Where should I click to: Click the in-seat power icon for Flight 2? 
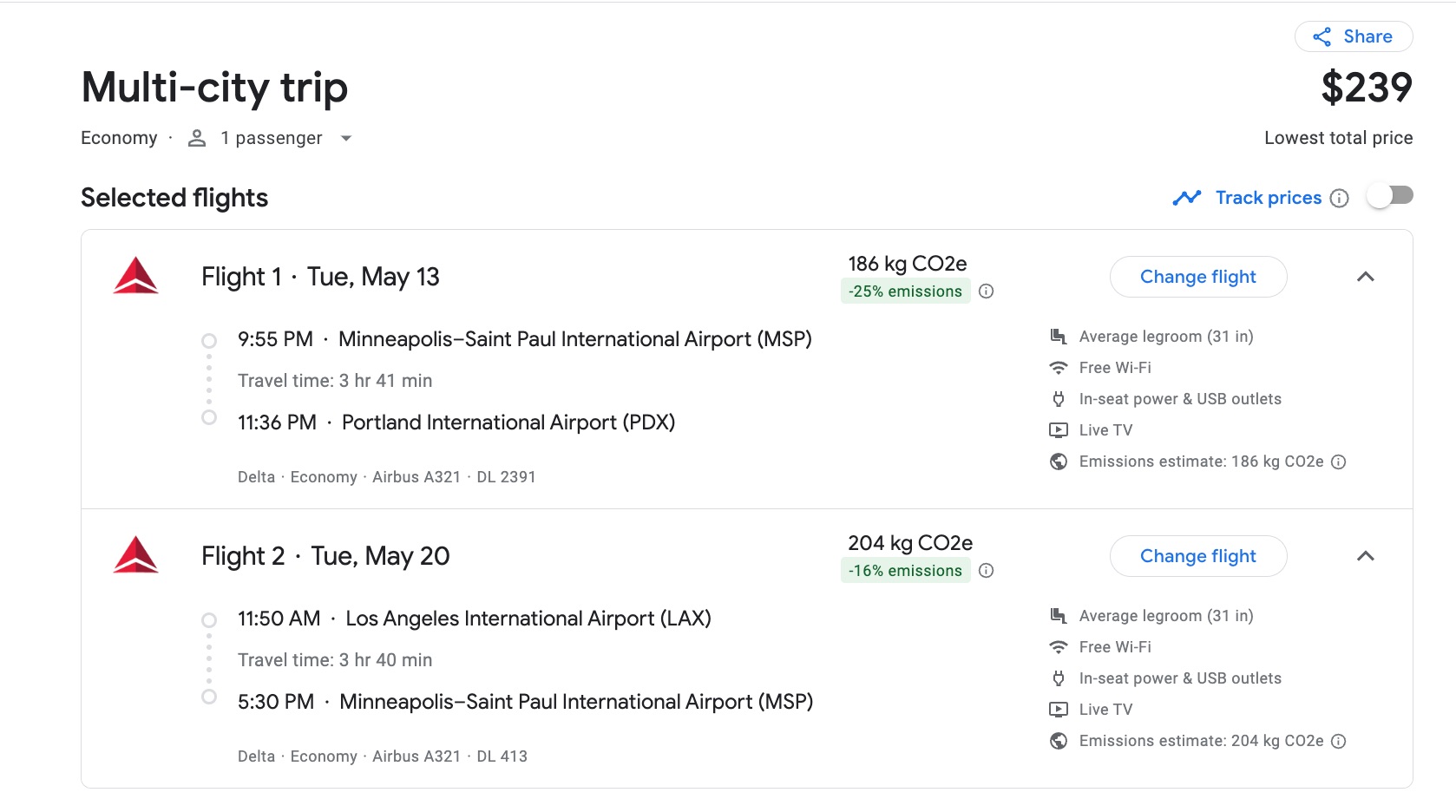pos(1058,678)
